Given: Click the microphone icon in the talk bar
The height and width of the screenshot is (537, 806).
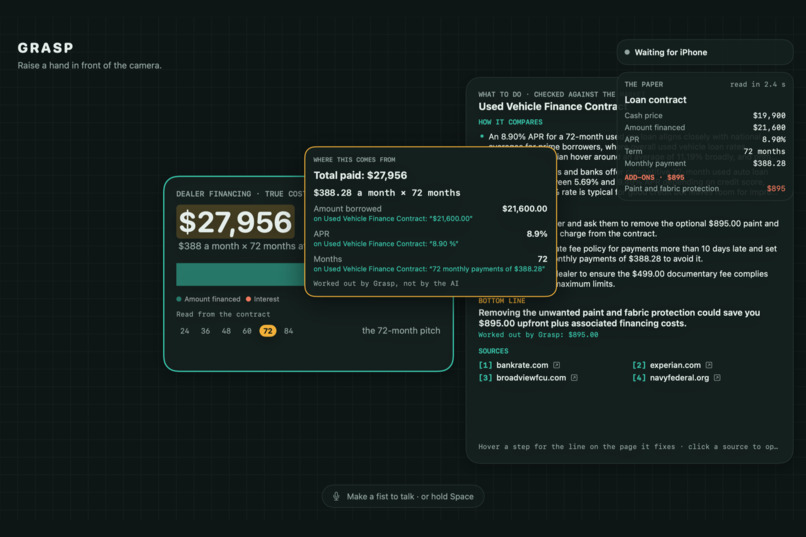Looking at the screenshot, I should (336, 496).
